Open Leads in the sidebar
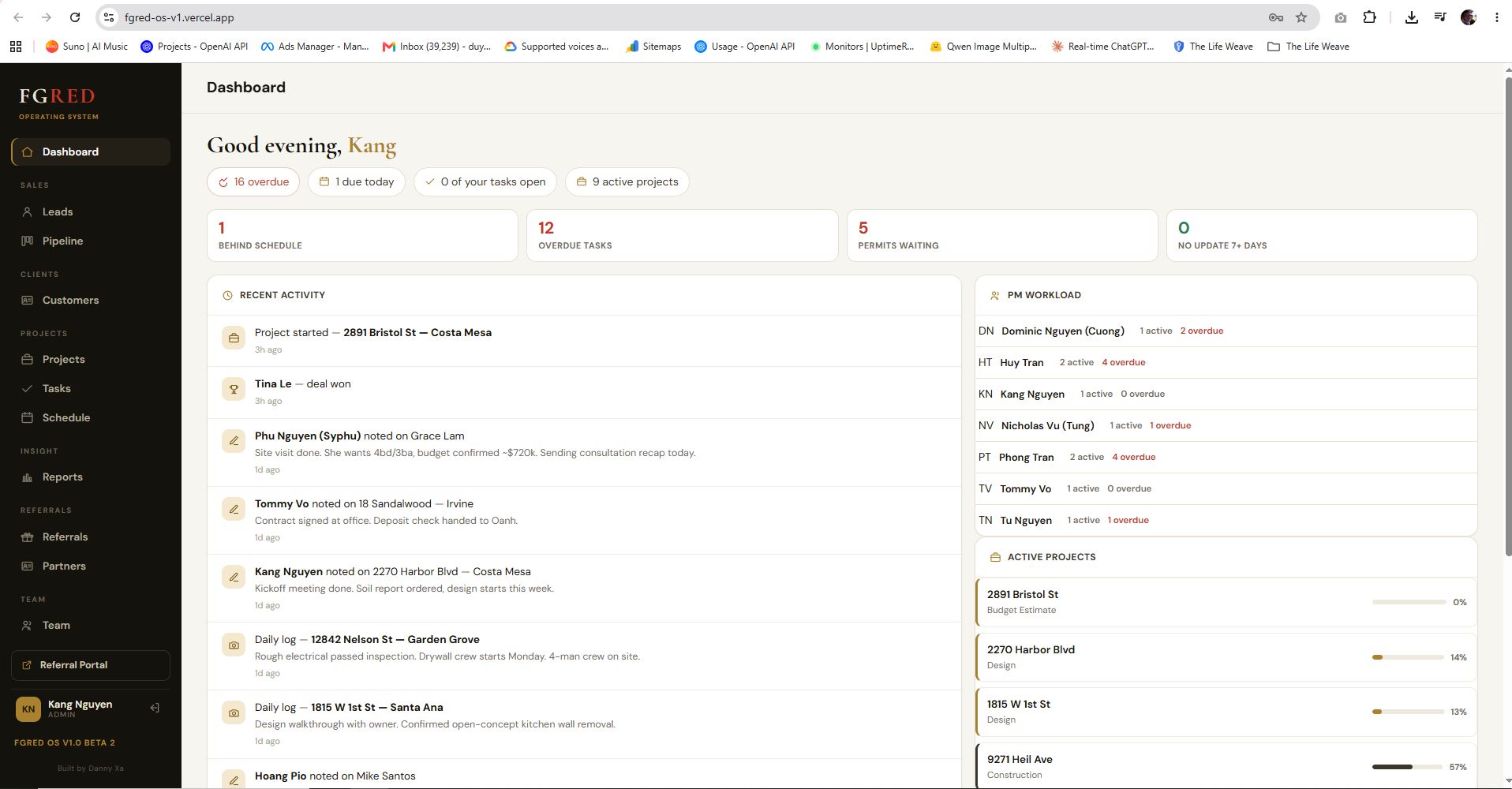 91,211
